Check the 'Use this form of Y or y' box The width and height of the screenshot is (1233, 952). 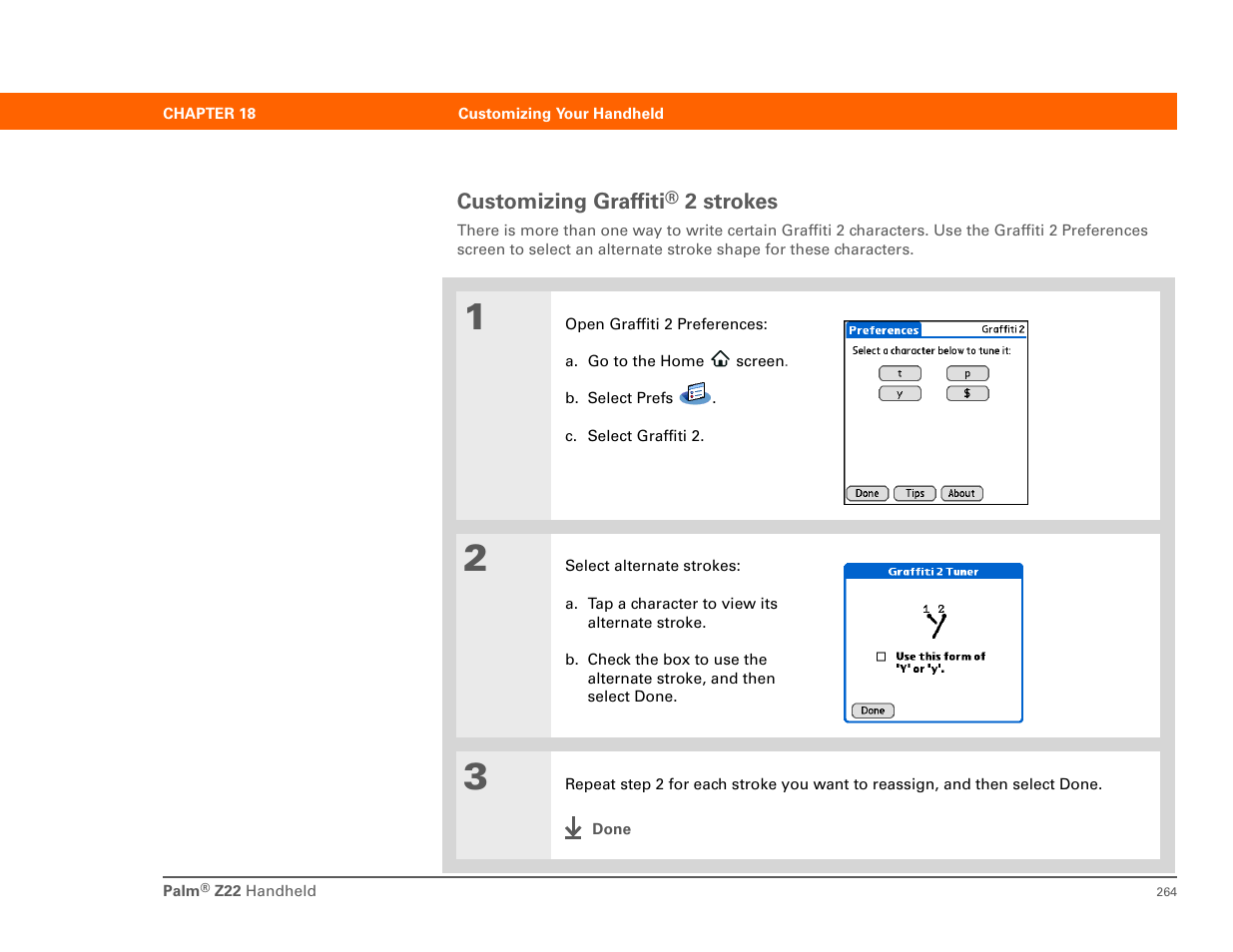click(882, 657)
